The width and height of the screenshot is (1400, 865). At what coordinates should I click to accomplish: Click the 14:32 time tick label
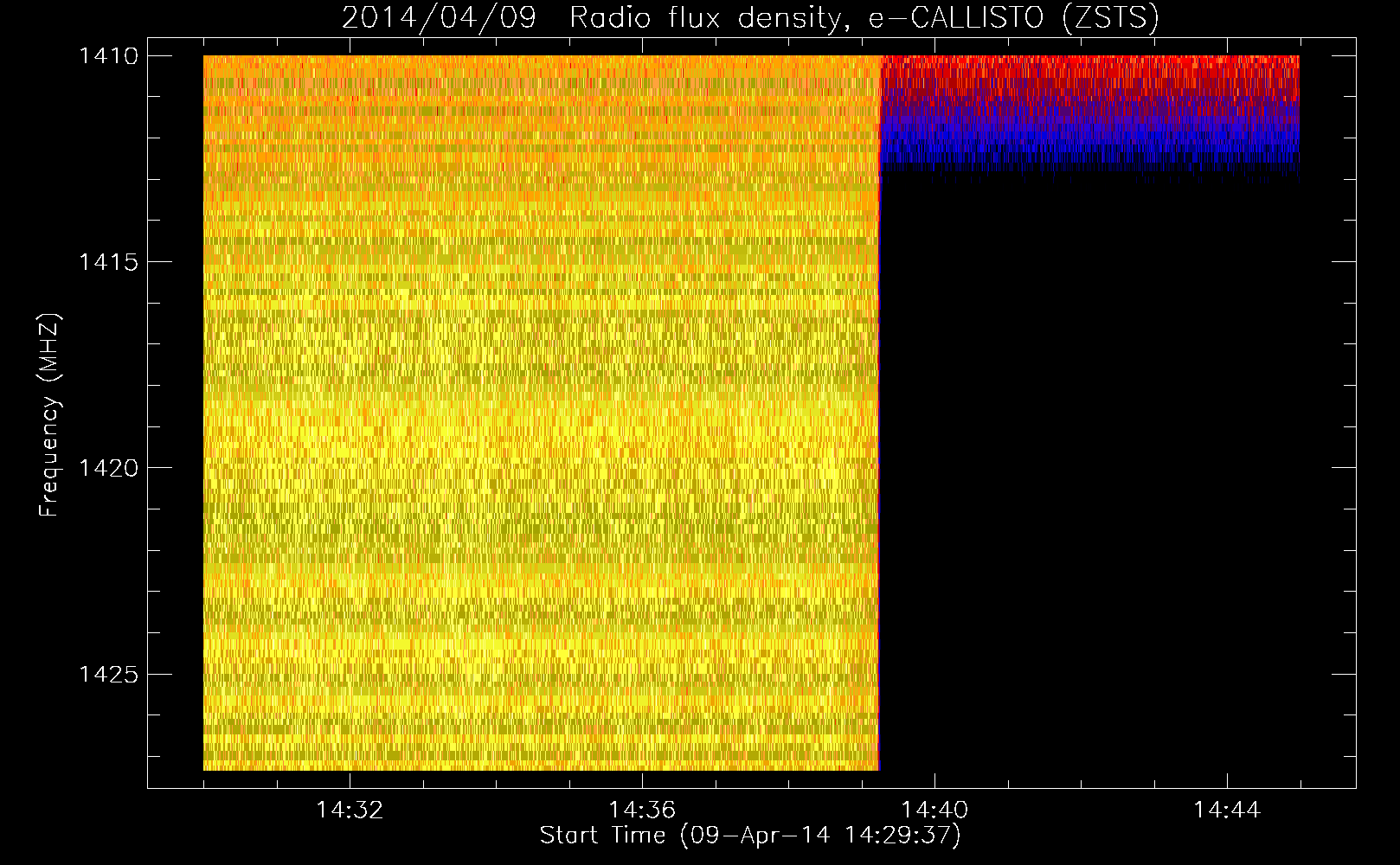[x=350, y=811]
